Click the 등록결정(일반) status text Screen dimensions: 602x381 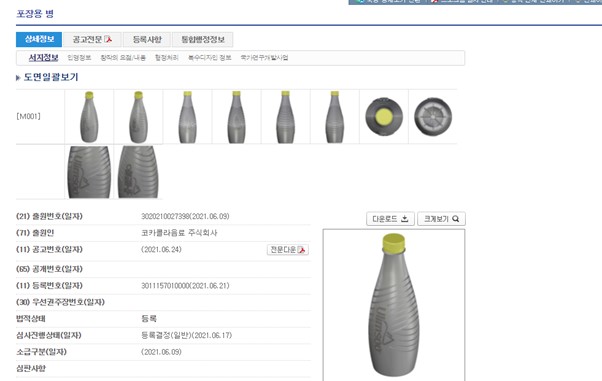(166, 335)
